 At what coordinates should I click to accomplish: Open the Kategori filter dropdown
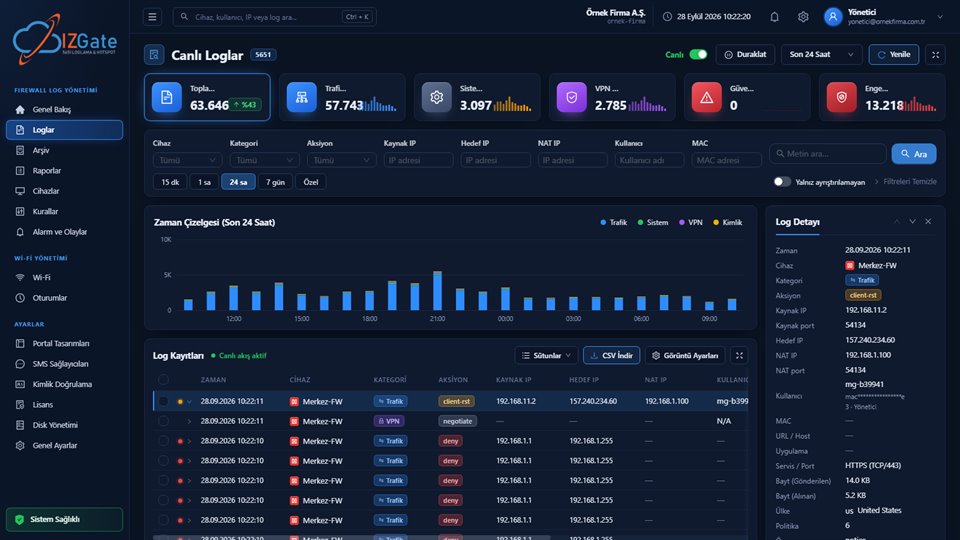(264, 160)
